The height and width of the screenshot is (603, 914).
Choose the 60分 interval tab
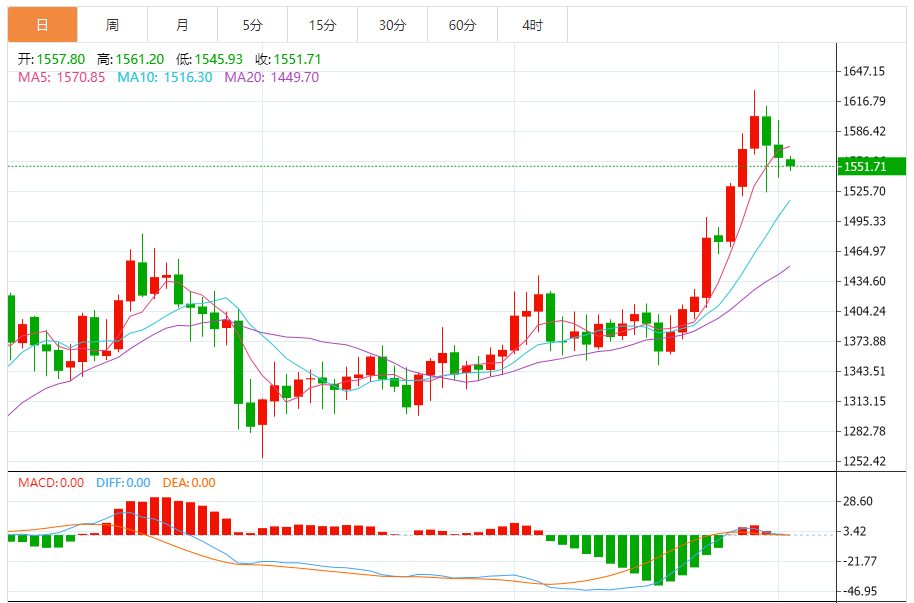[x=462, y=25]
